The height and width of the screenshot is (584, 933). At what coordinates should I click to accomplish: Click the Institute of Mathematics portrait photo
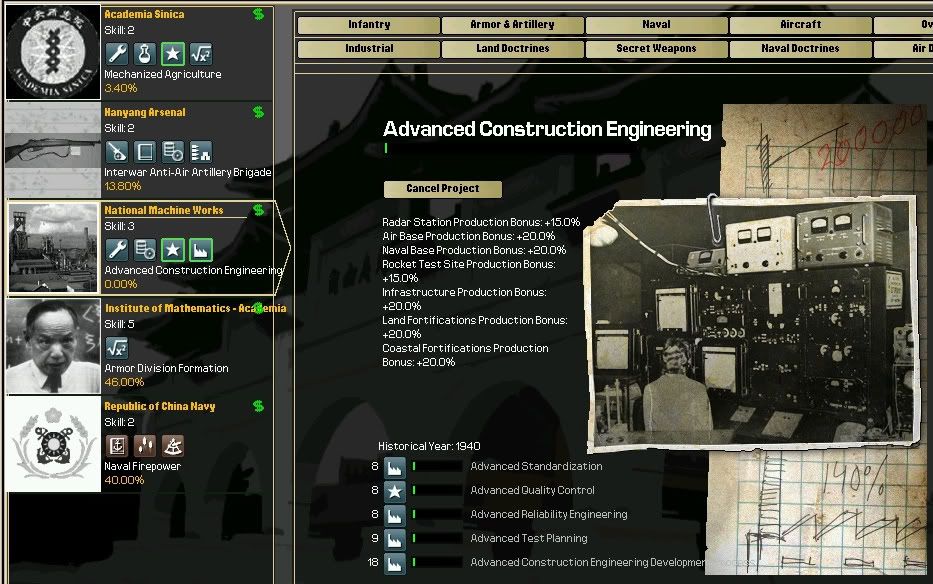pyautogui.click(x=54, y=347)
